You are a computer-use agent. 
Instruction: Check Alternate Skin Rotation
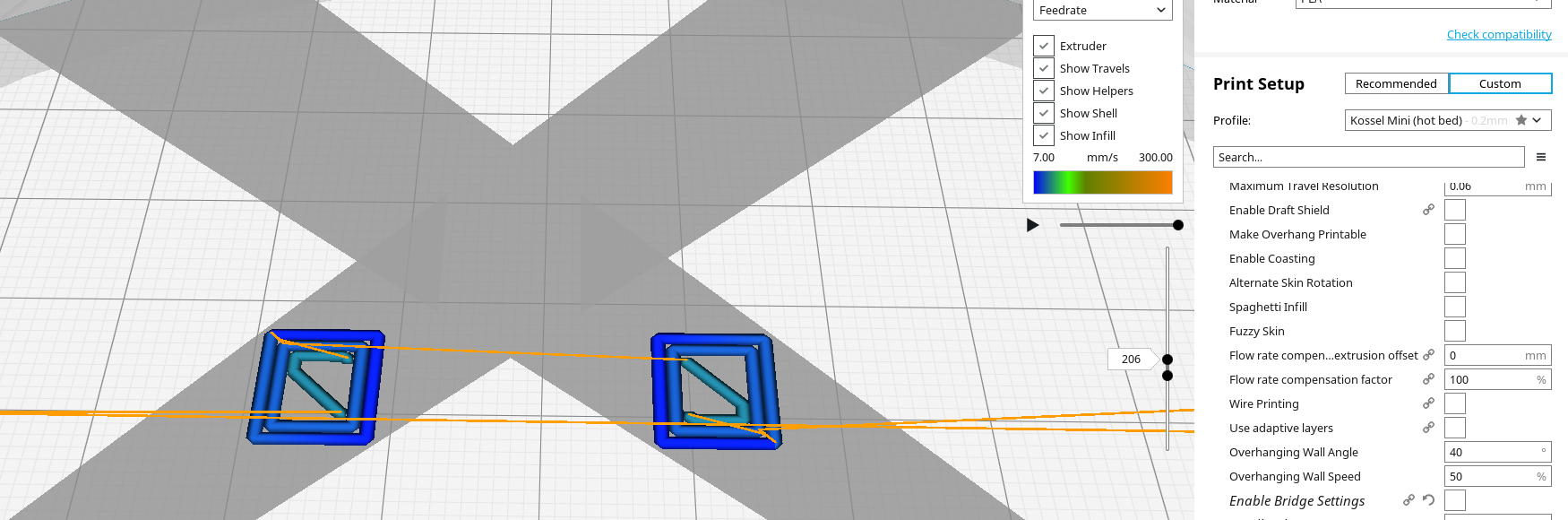tap(1455, 282)
